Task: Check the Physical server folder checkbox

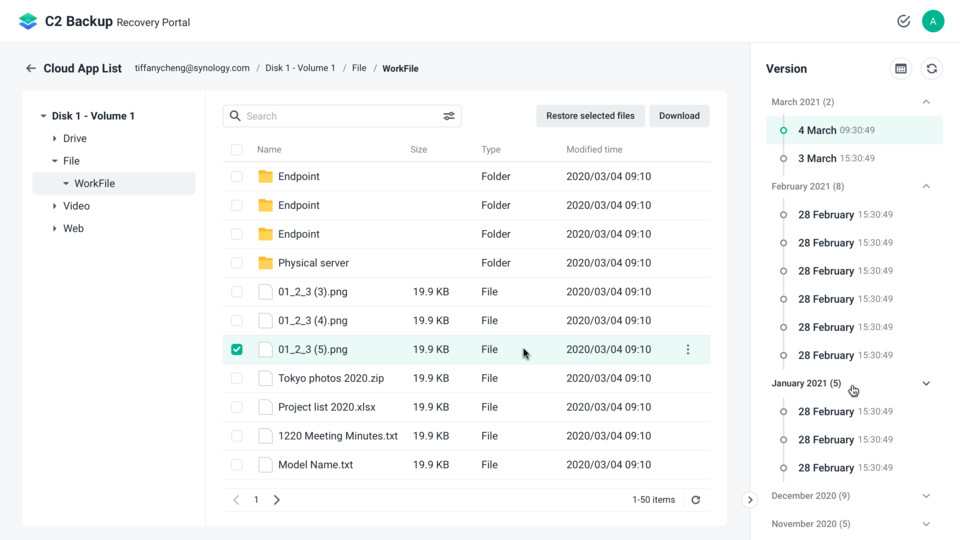Action: [236, 263]
